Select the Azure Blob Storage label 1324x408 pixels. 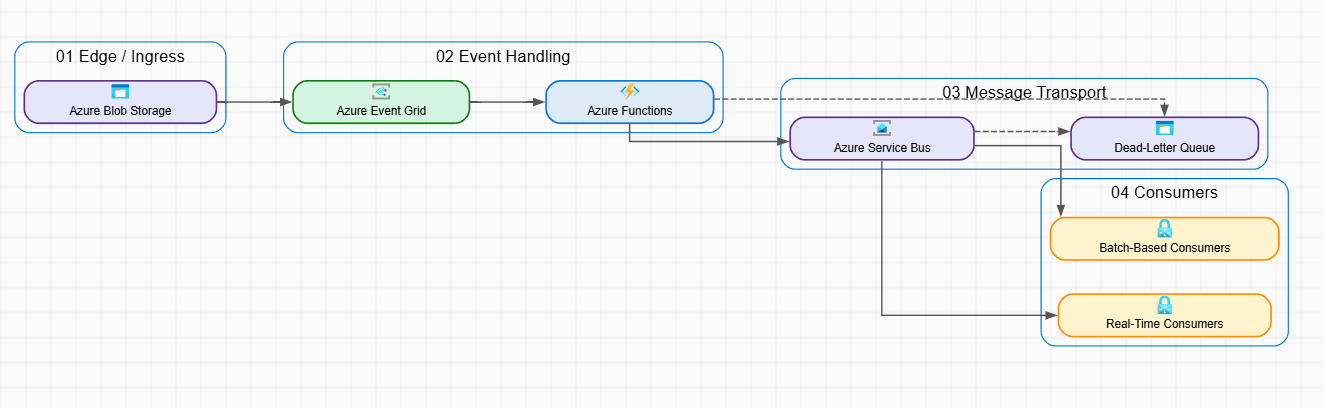pos(120,111)
